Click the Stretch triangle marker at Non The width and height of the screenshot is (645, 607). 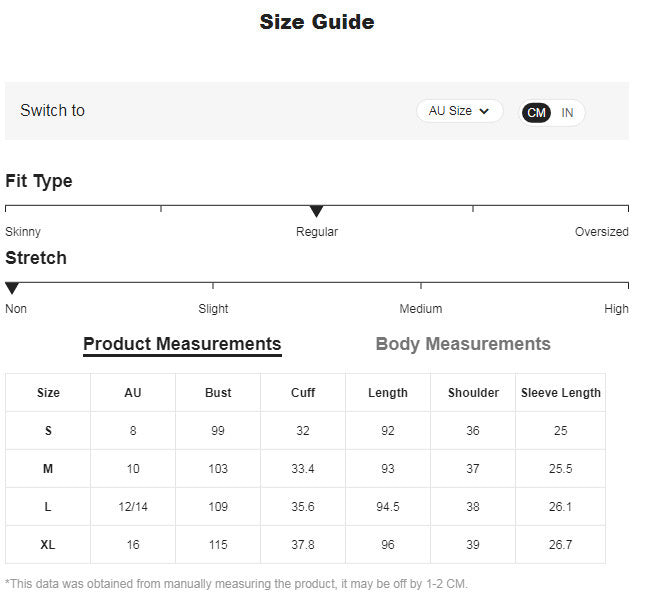point(12,288)
